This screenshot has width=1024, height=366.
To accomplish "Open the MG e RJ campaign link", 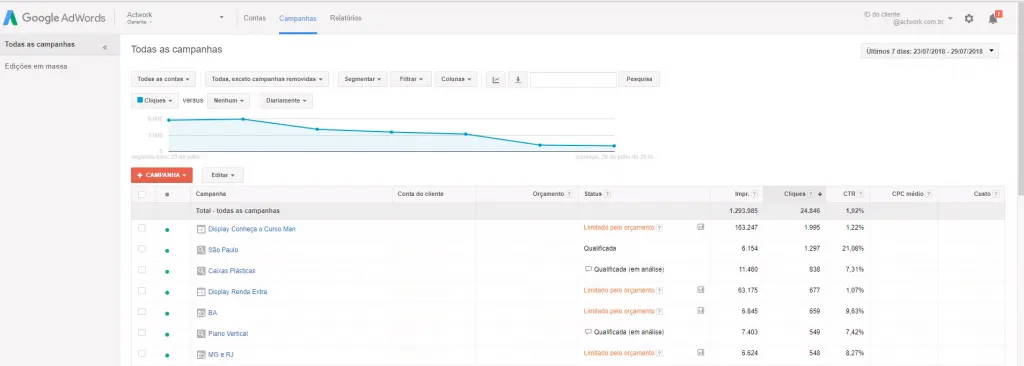I will coord(221,354).
